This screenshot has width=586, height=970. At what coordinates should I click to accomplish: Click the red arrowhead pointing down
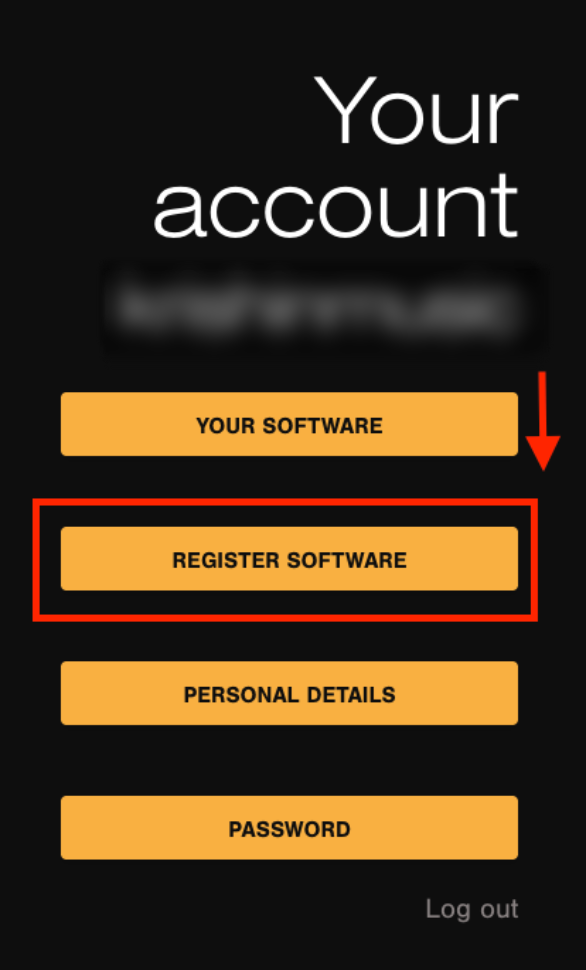click(543, 453)
